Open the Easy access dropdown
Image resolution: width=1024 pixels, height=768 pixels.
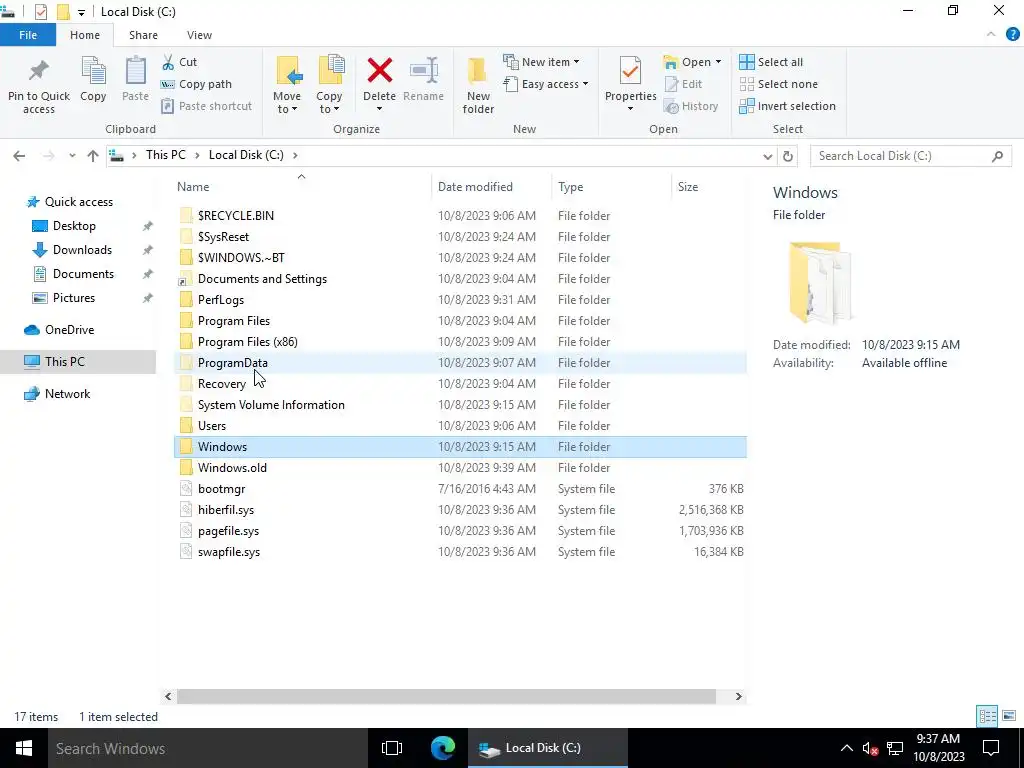[546, 84]
